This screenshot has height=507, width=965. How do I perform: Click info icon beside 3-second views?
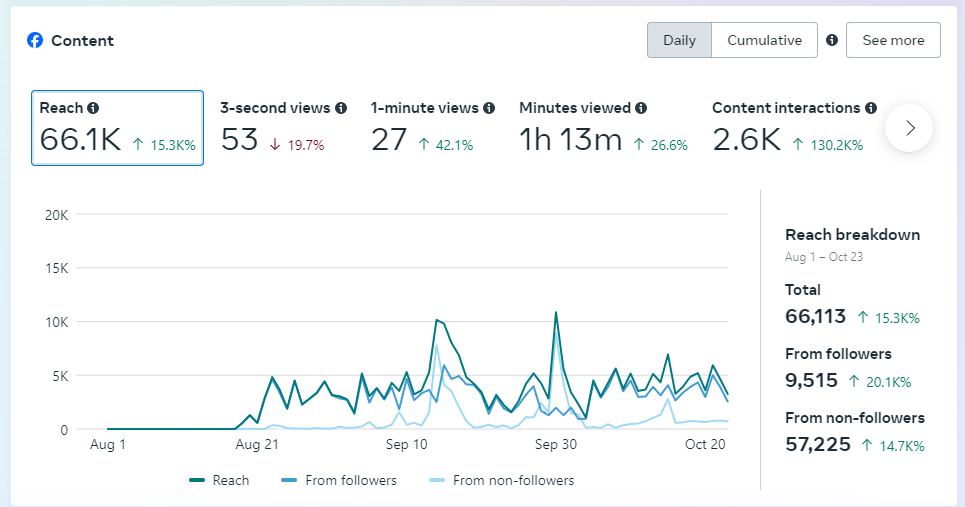point(341,108)
